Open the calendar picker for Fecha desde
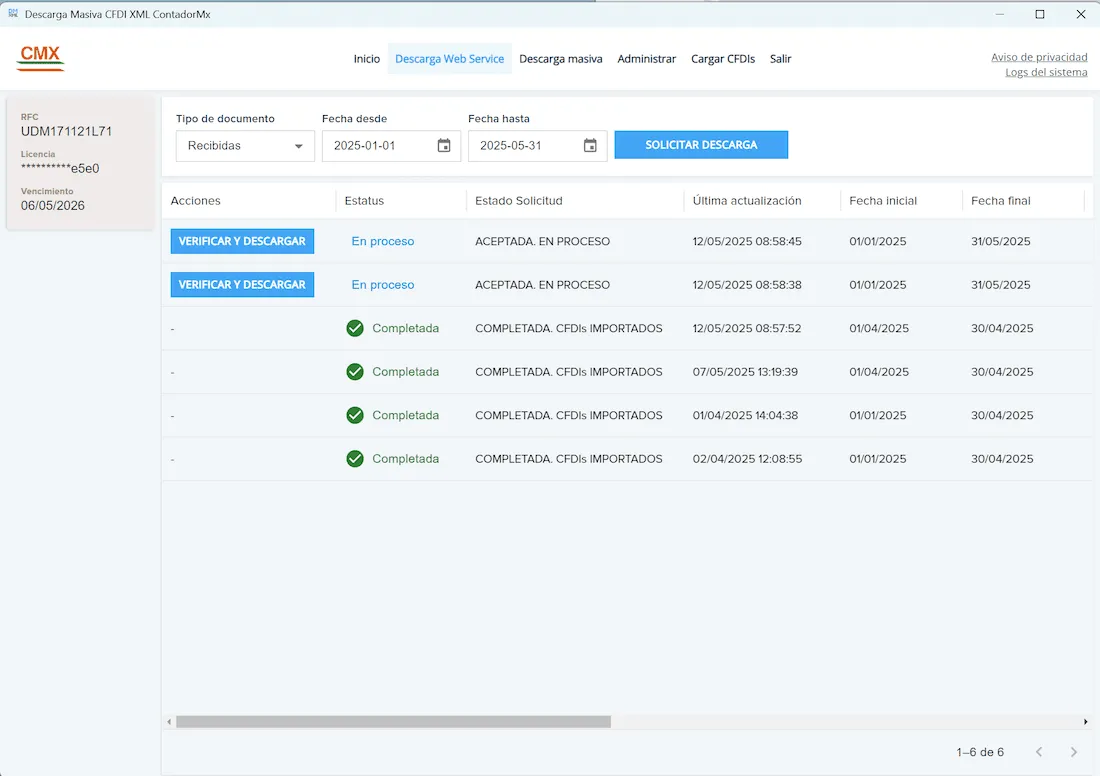Screen dimensions: 1100x776 (443, 145)
